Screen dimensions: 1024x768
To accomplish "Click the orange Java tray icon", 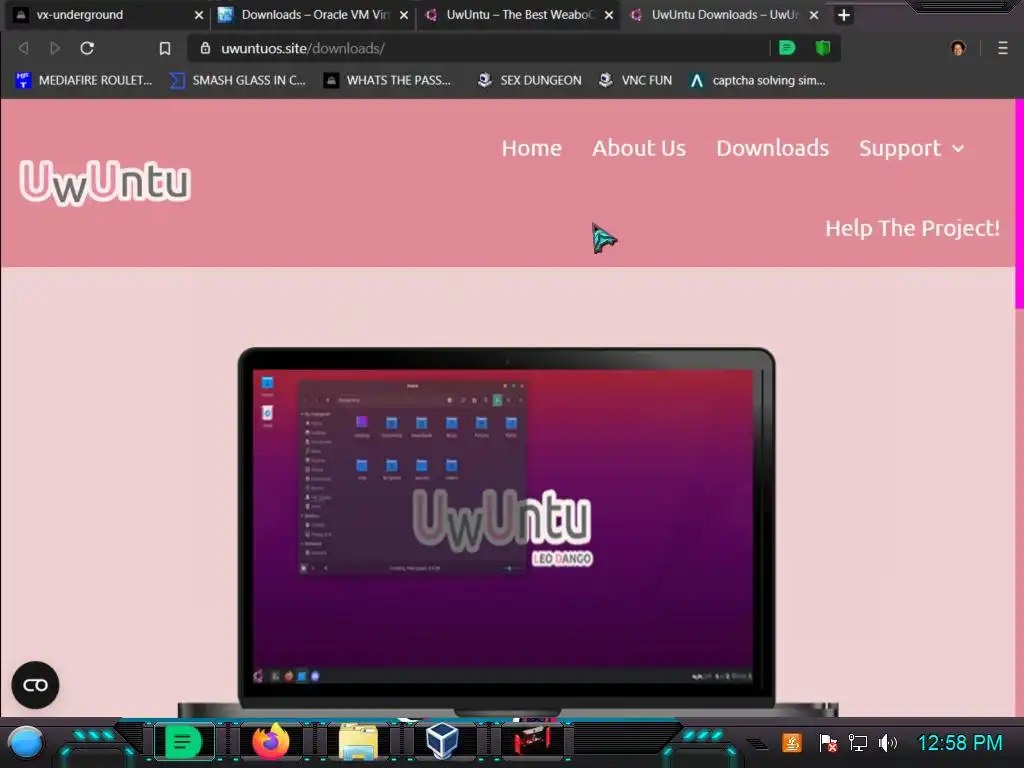I will [x=792, y=743].
